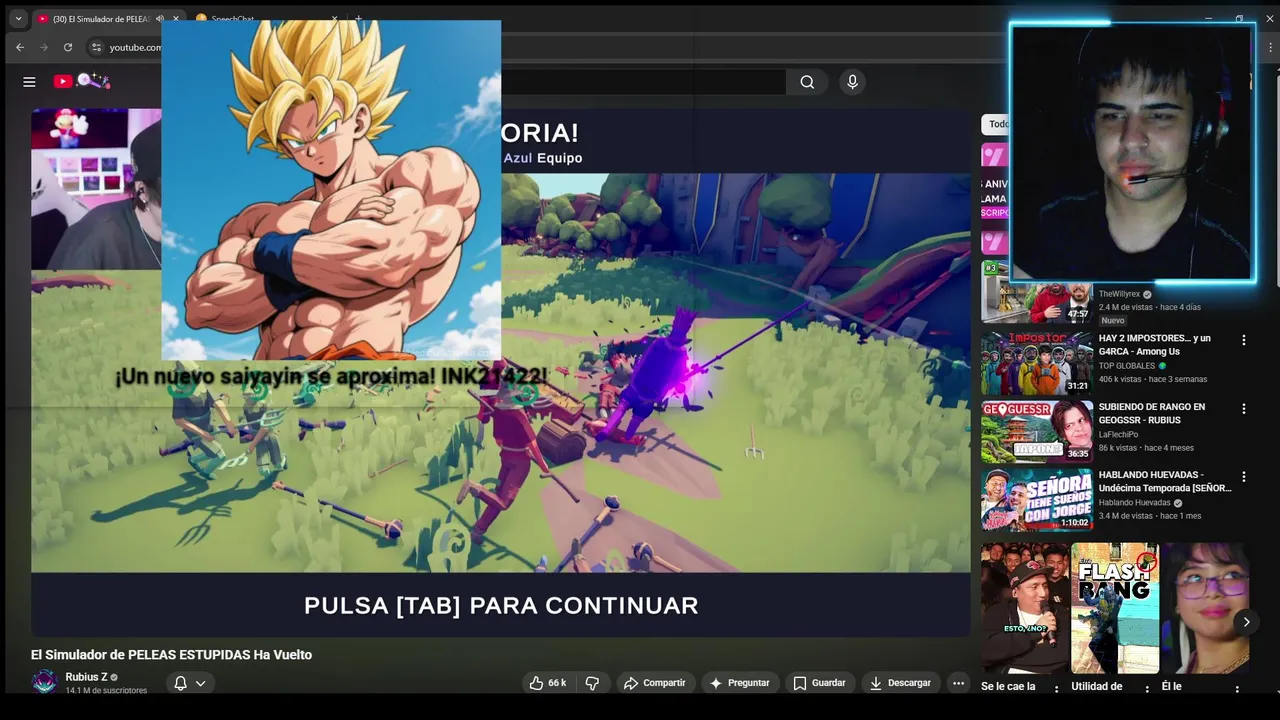This screenshot has height=720, width=1280.
Task: Click the Preguntar button
Action: [740, 683]
